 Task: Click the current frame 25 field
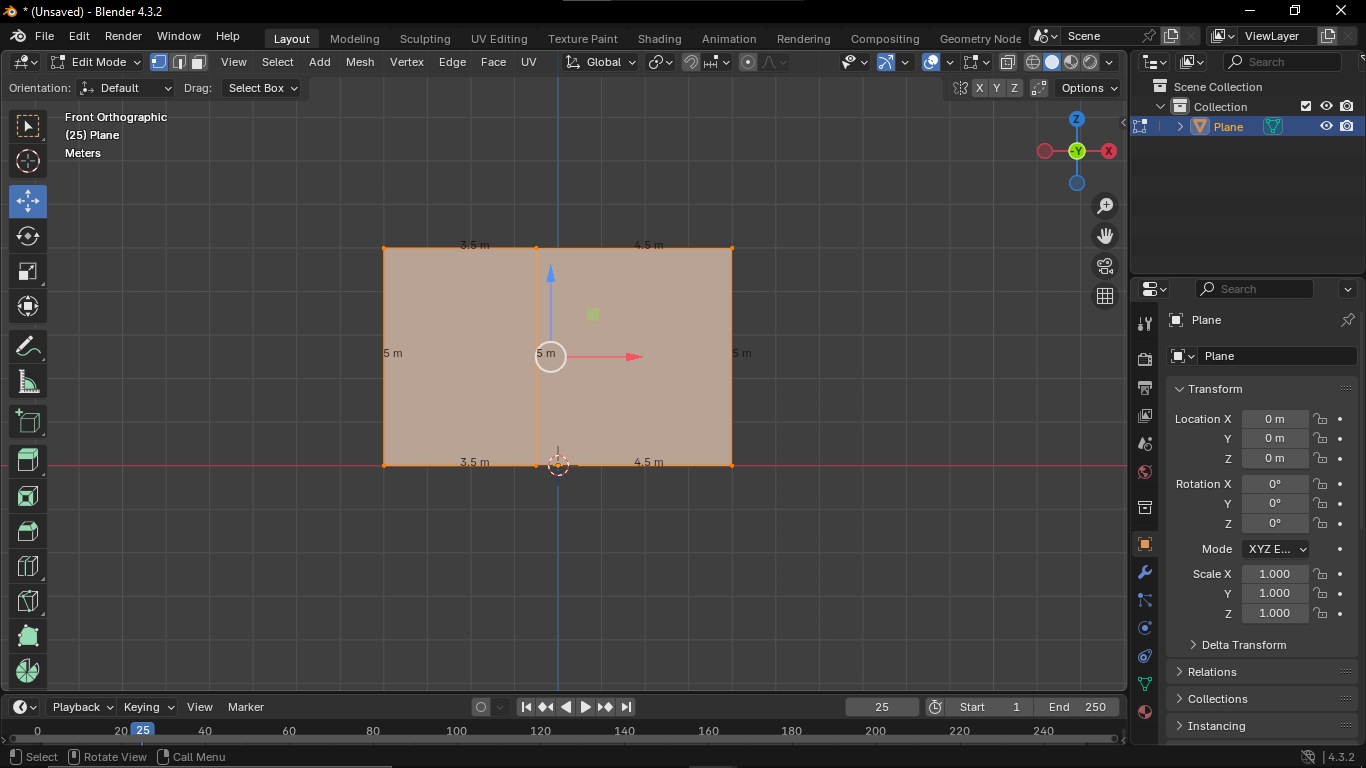point(882,707)
